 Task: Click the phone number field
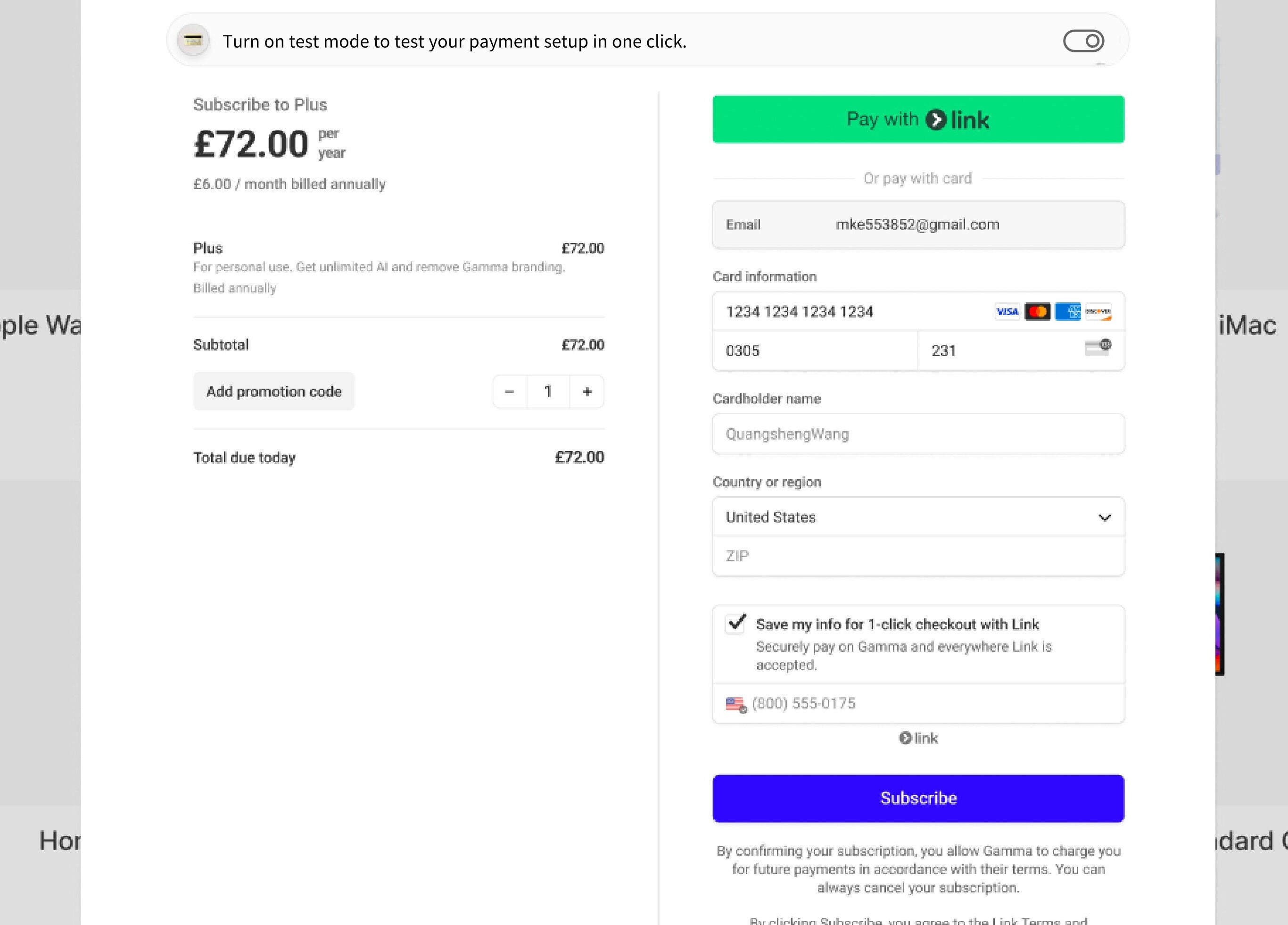[932, 703]
